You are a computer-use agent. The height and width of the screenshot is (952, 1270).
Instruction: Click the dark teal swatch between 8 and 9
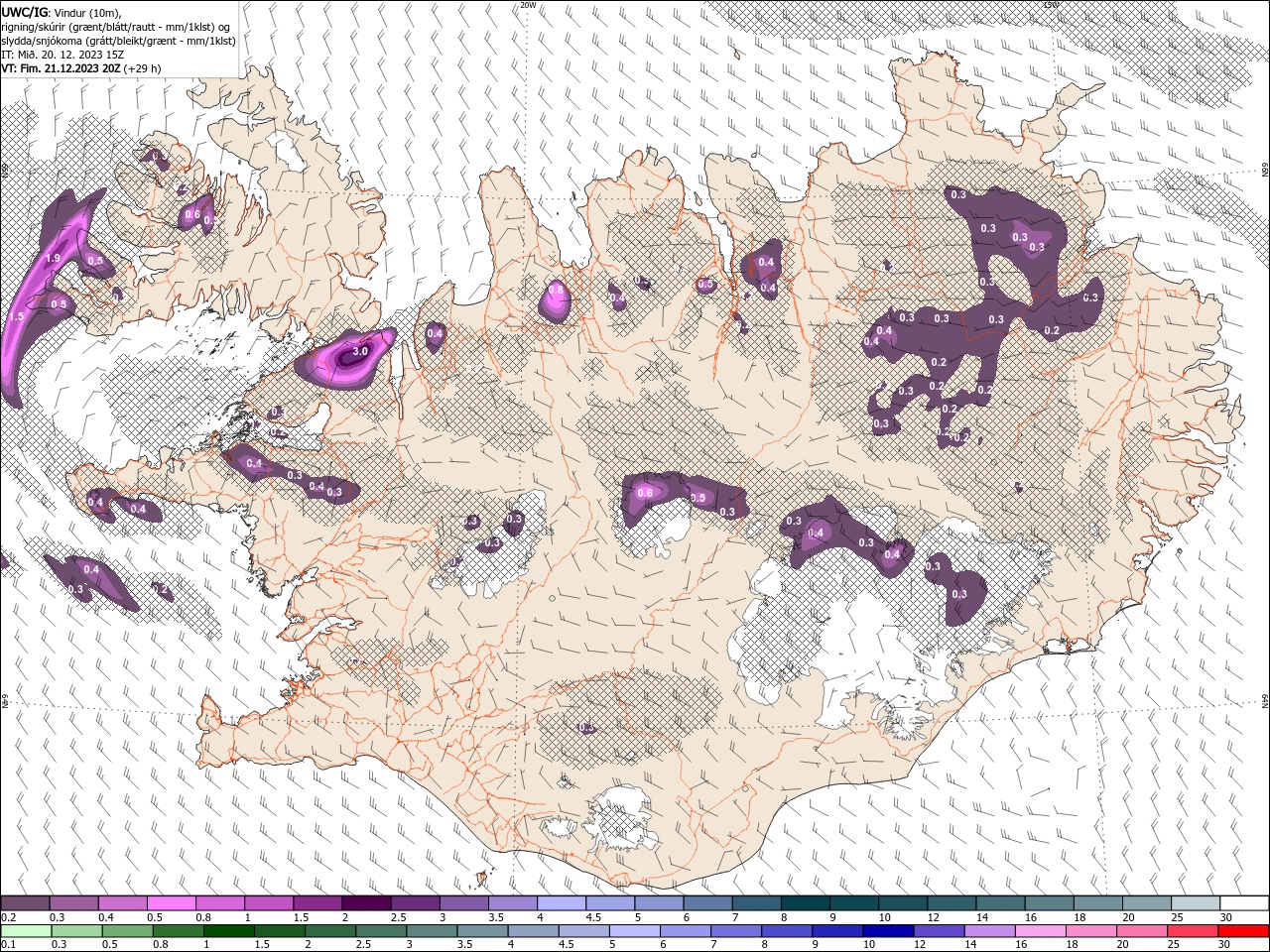click(x=805, y=903)
